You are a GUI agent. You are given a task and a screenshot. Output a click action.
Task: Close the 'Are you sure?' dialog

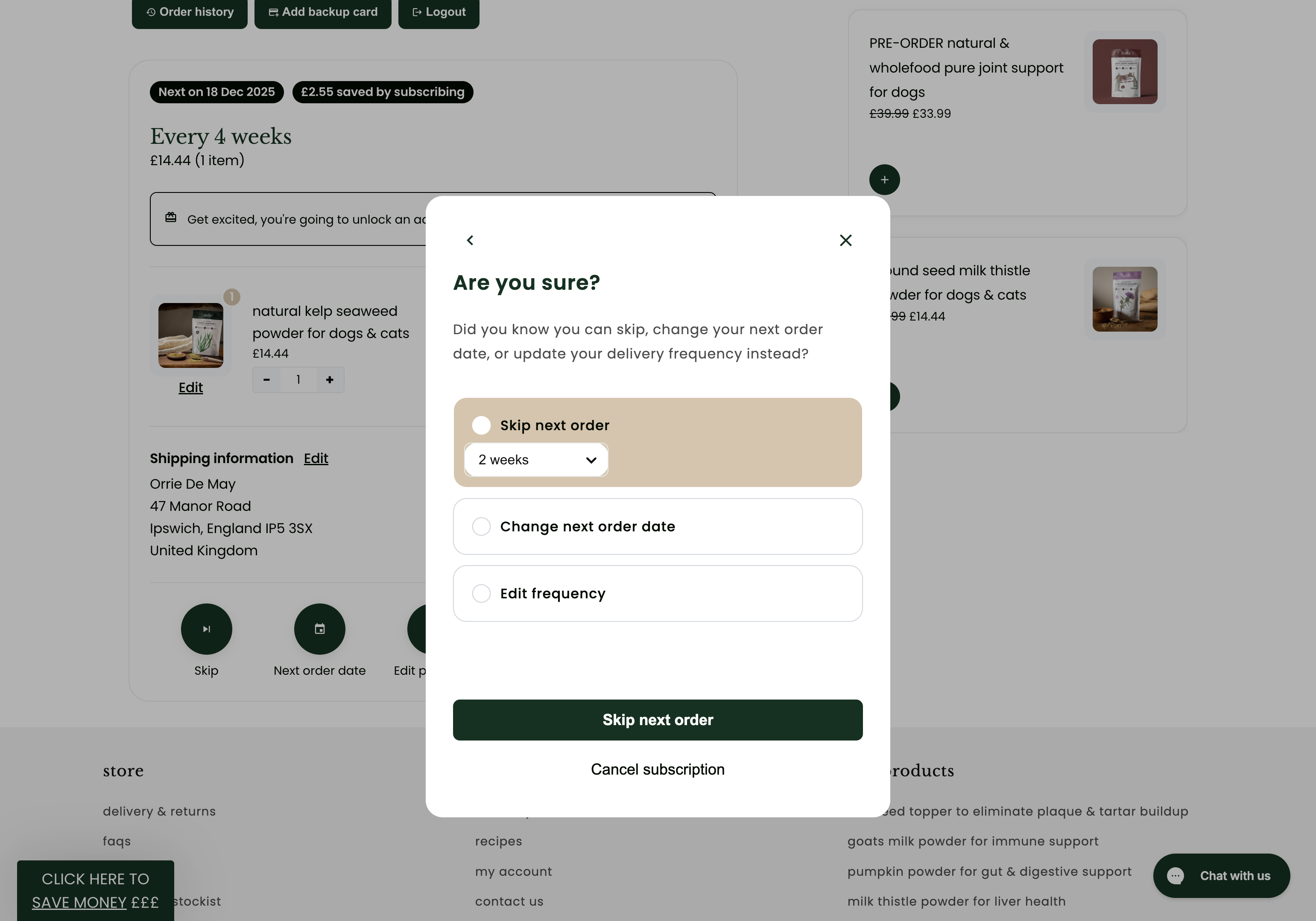[845, 240]
